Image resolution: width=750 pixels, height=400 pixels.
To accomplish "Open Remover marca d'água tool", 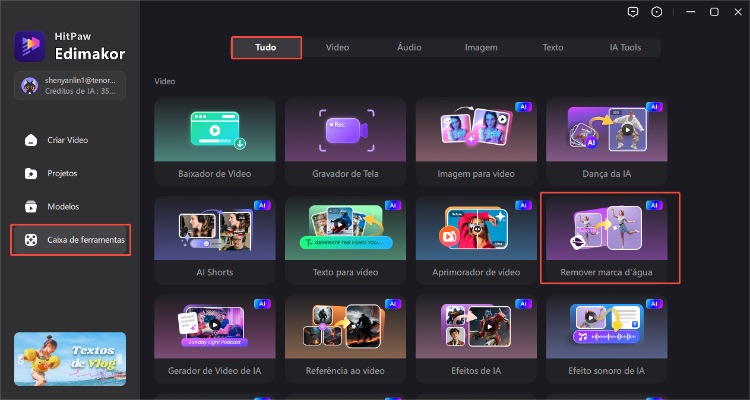I will pos(609,238).
